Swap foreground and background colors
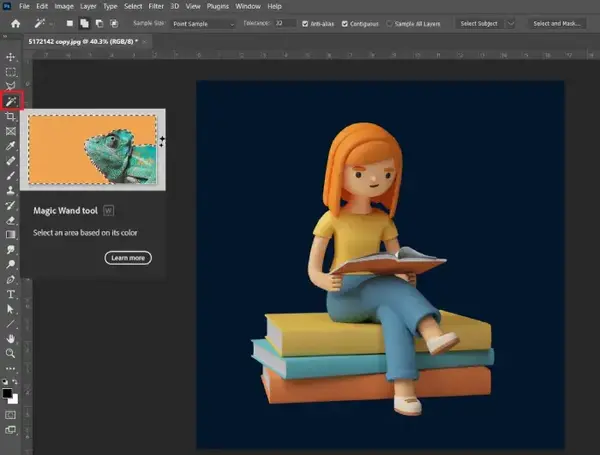Screen dimensions: 600x455 coord(15,382)
